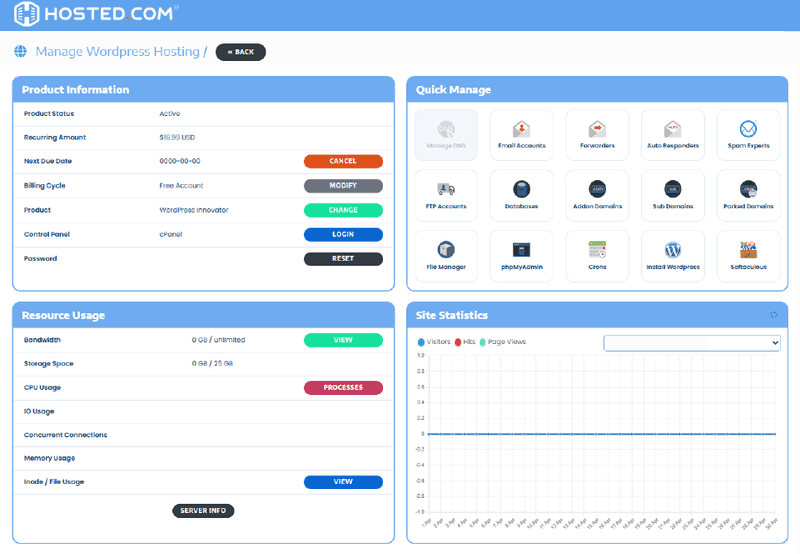Click the Hosted.com logo
This screenshot has height=554, width=800.
95,14
